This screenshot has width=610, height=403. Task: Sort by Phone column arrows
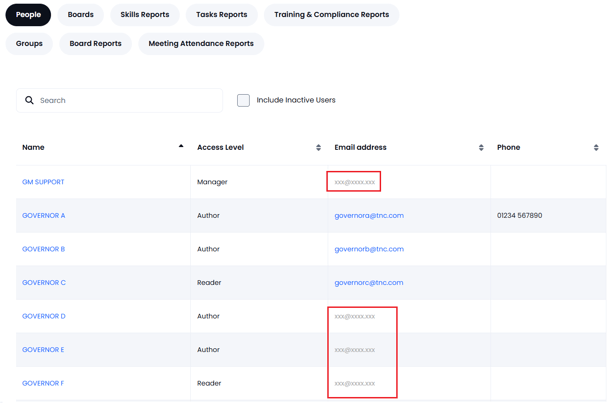click(x=596, y=147)
